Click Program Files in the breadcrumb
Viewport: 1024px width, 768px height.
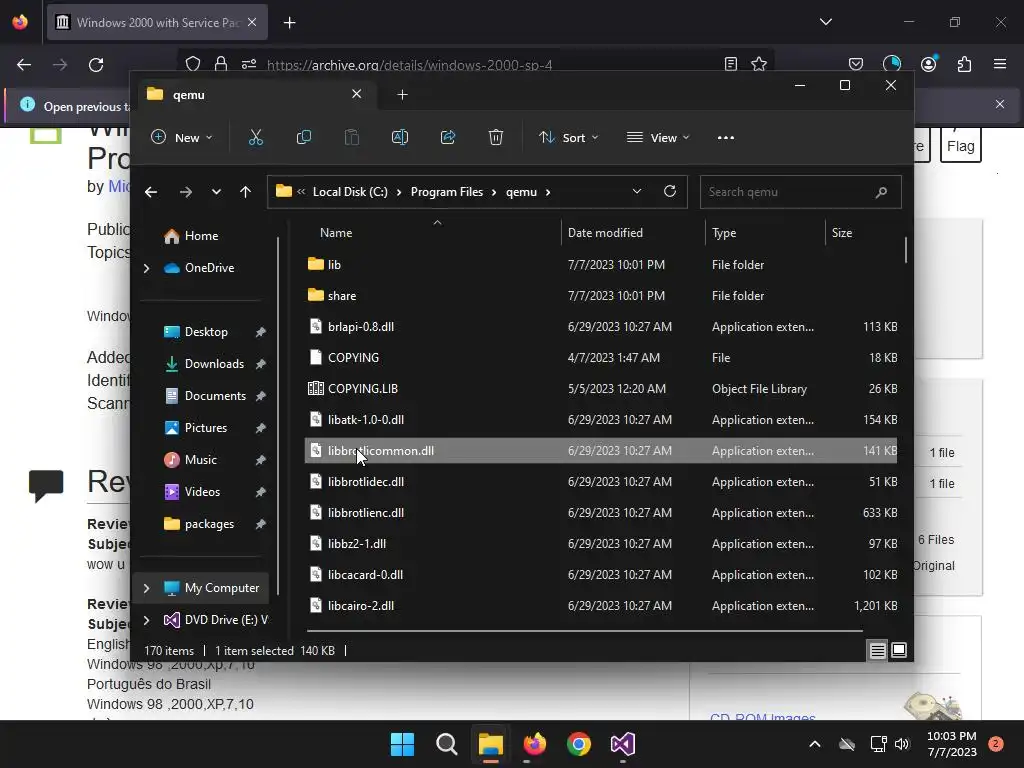(x=447, y=192)
